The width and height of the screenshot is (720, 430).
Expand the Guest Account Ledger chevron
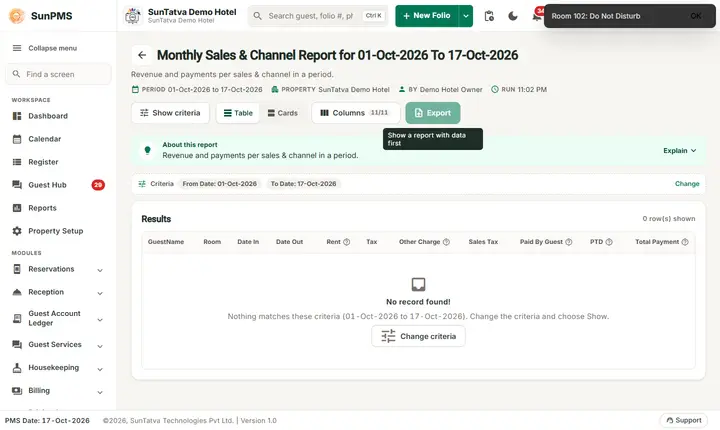click(x=100, y=320)
